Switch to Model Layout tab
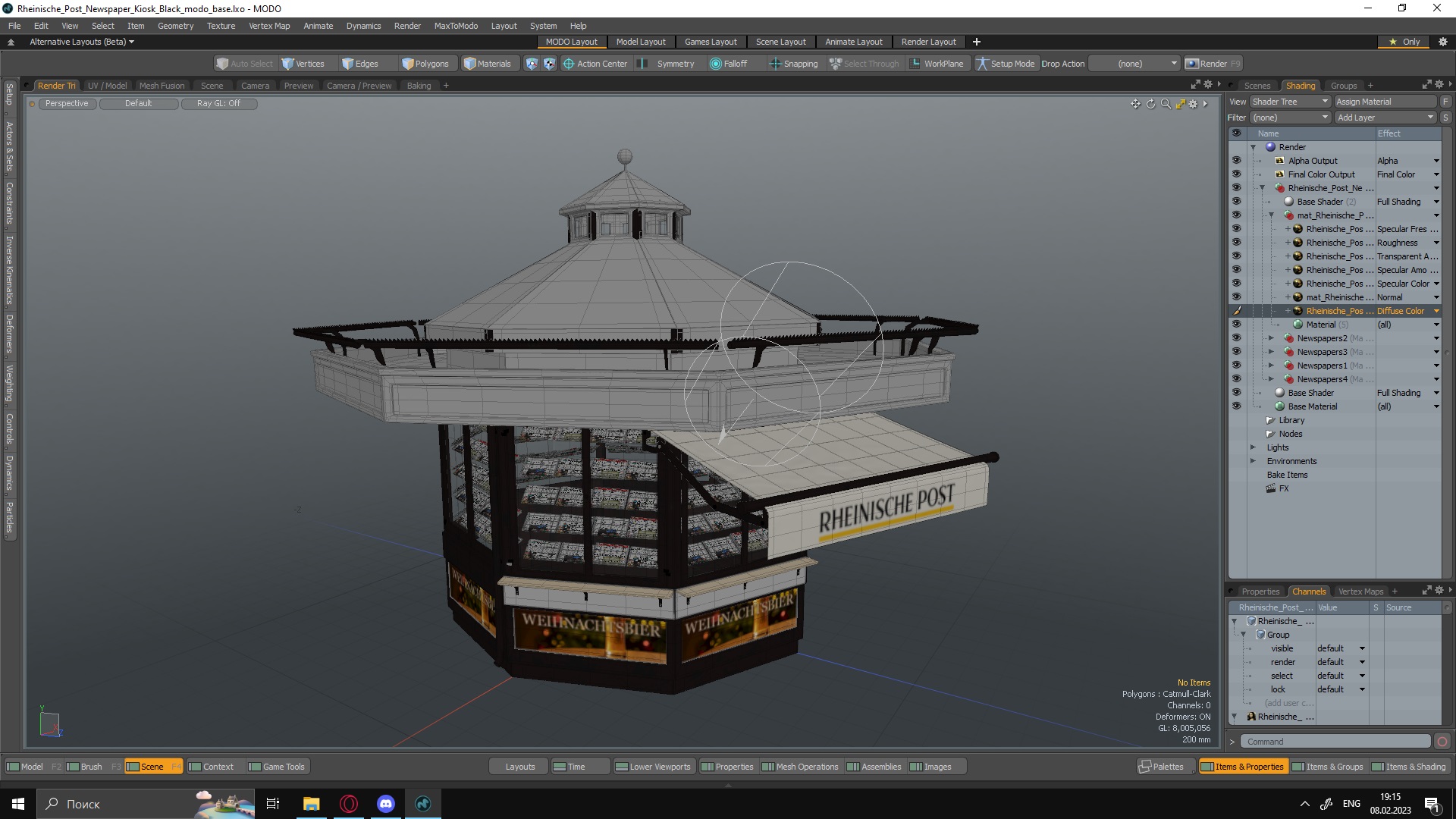 pos(641,42)
